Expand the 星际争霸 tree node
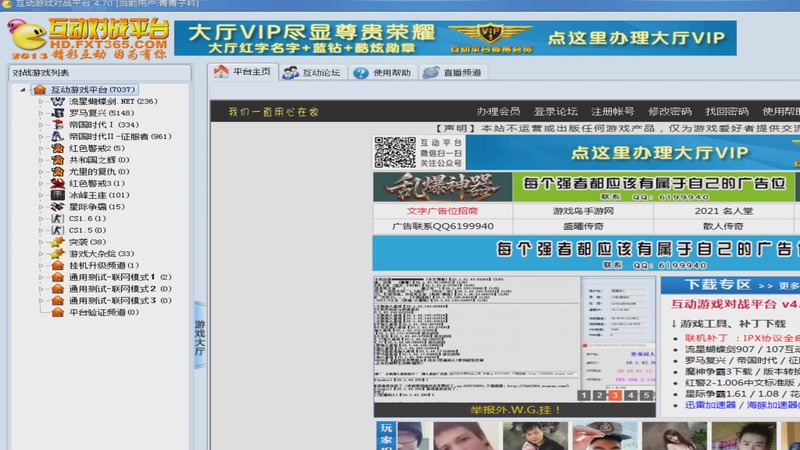800x450 pixels. [x=41, y=207]
